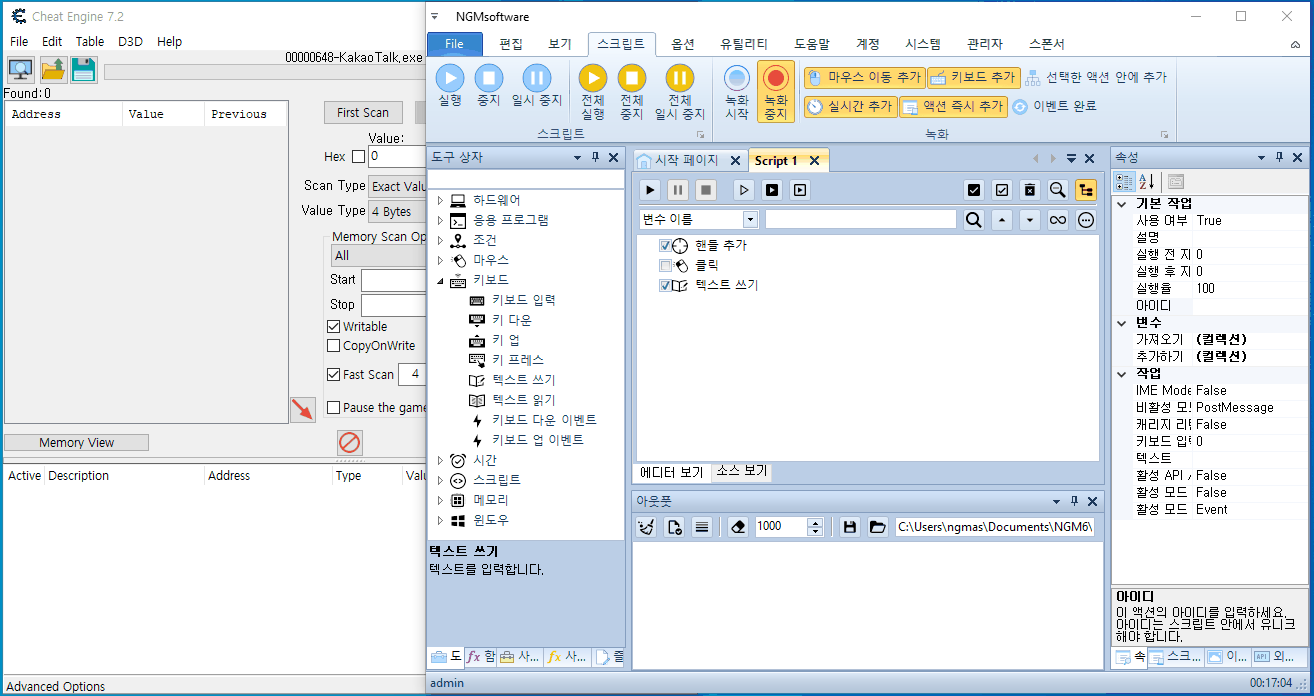
Task: Click the 전체 일시 중지 (Pause all) icon
Action: click(x=680, y=78)
